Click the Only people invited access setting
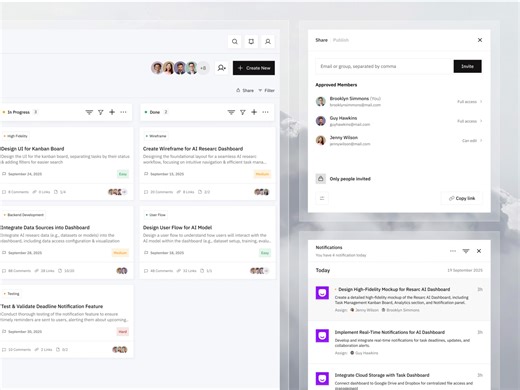The image size is (520, 390). (x=350, y=179)
